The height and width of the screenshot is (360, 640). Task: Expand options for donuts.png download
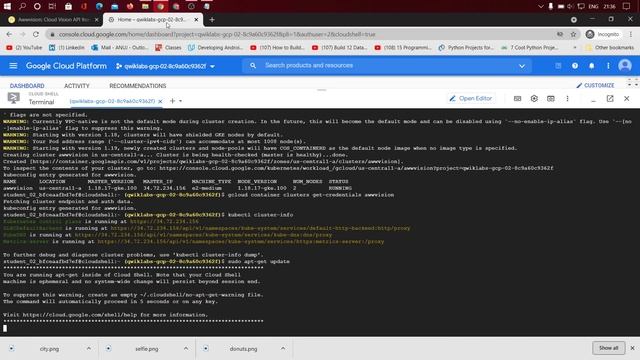[x=283, y=349]
